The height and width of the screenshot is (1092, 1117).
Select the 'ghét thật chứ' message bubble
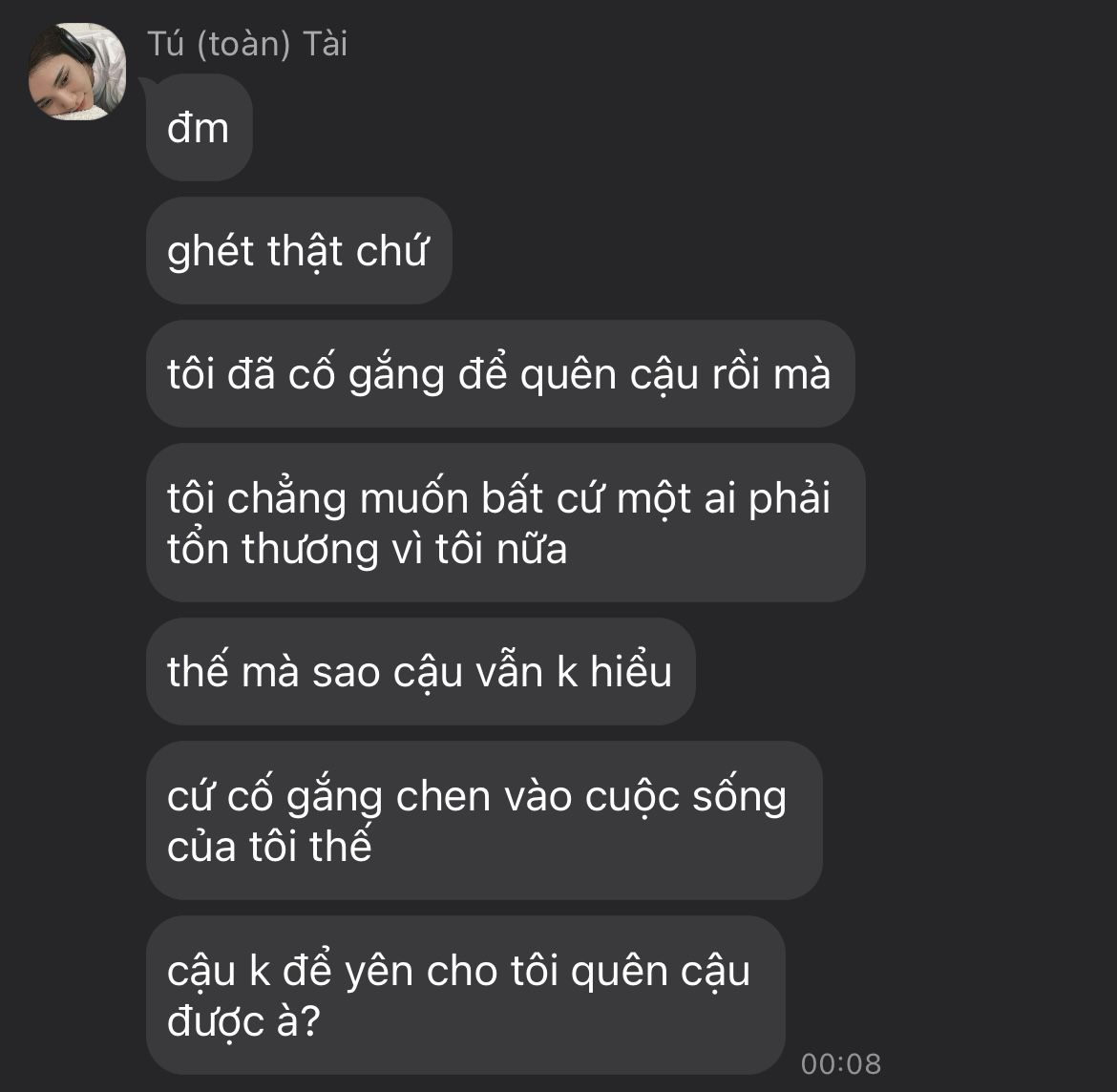coord(299,251)
